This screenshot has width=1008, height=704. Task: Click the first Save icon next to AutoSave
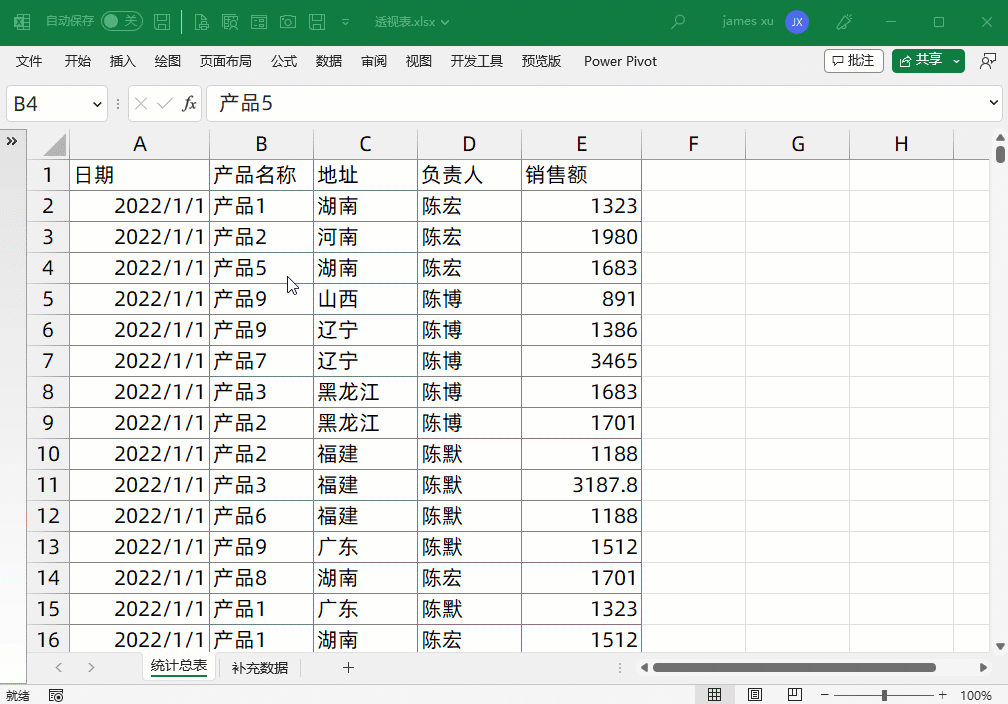click(x=162, y=22)
